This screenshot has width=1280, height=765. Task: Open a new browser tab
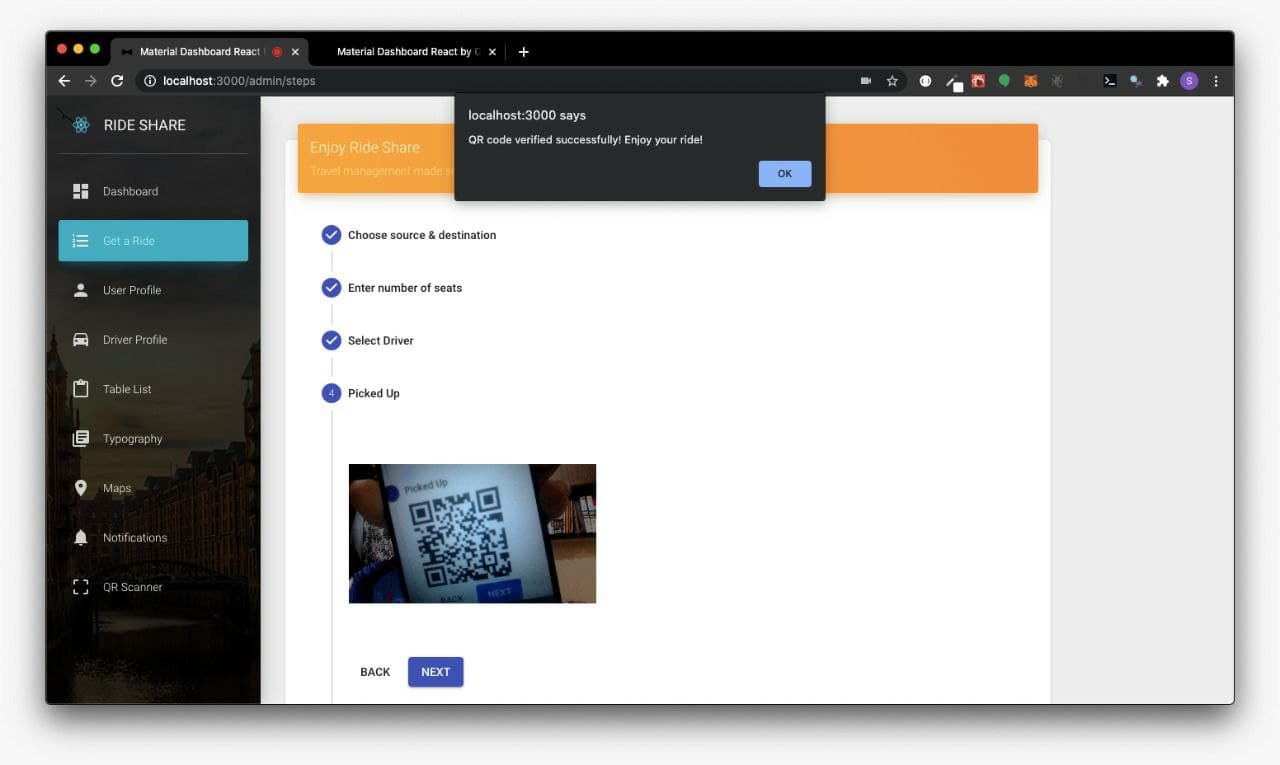(x=523, y=52)
